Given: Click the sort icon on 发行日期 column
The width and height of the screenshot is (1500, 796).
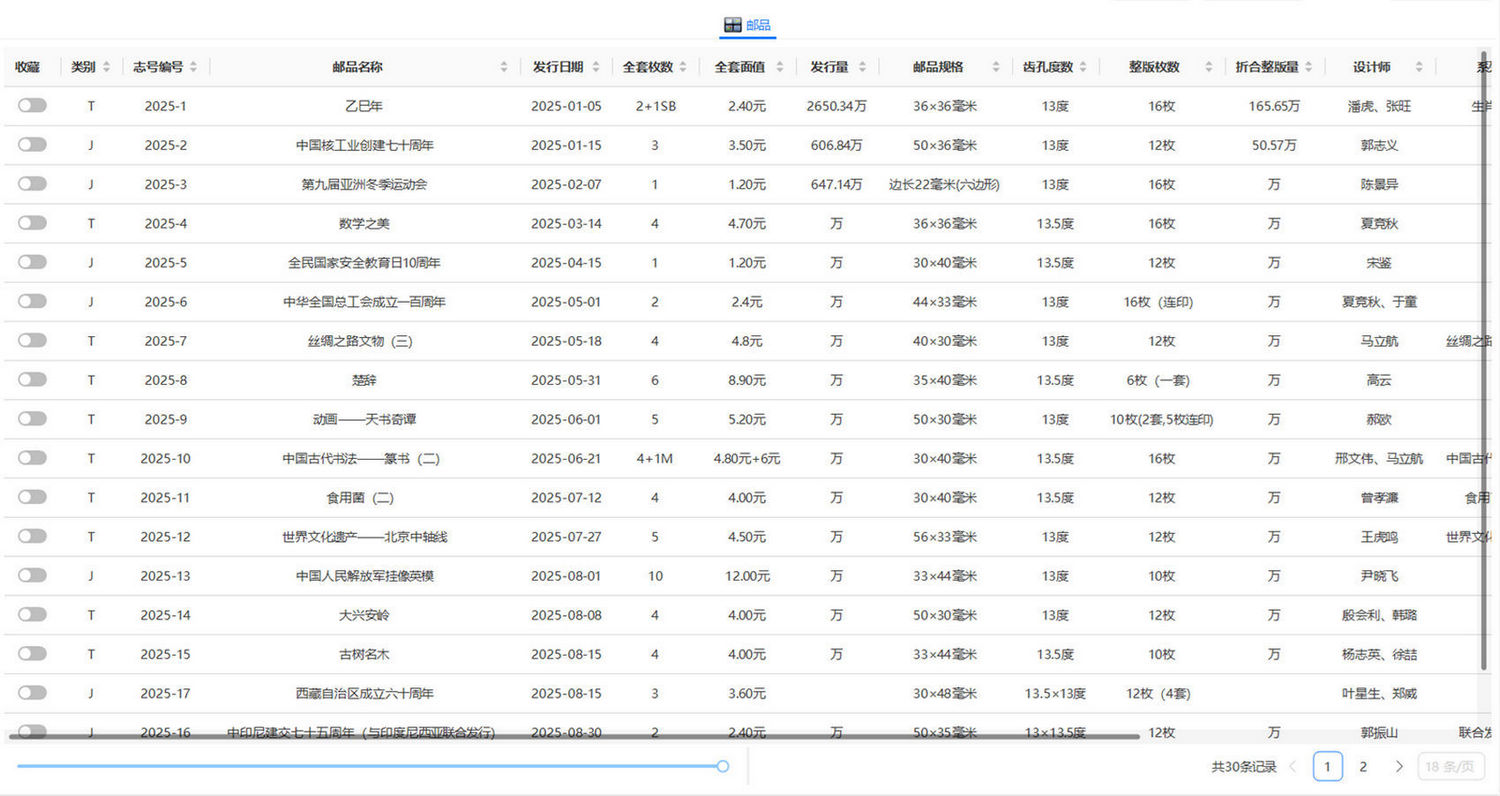Looking at the screenshot, I should click(598, 67).
